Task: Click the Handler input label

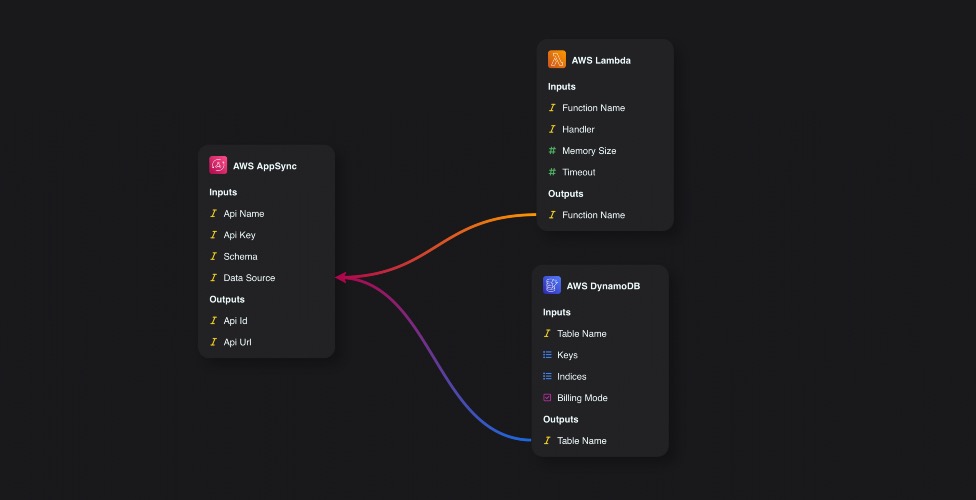Action: click(578, 130)
